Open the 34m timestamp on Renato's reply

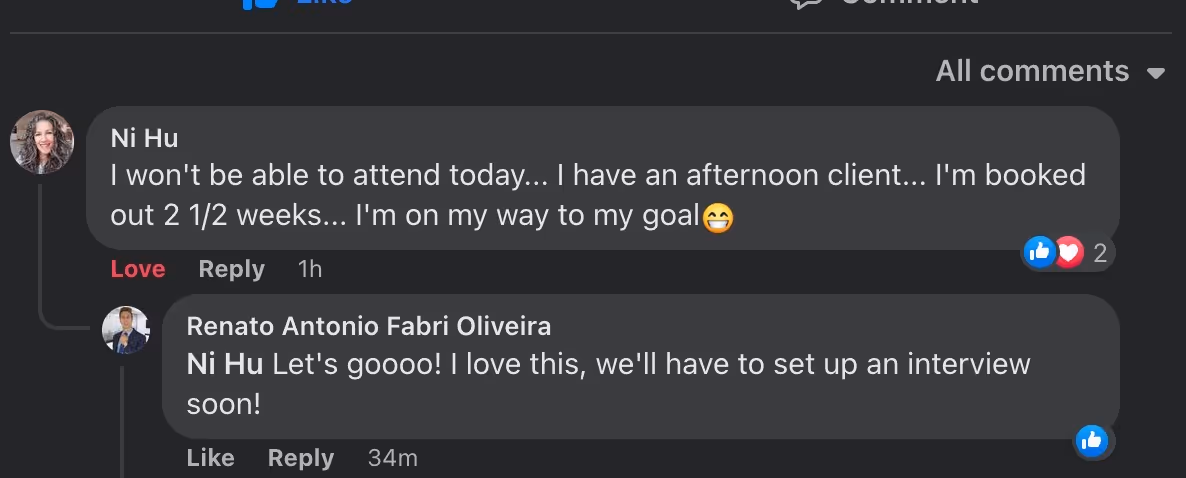(x=392, y=458)
